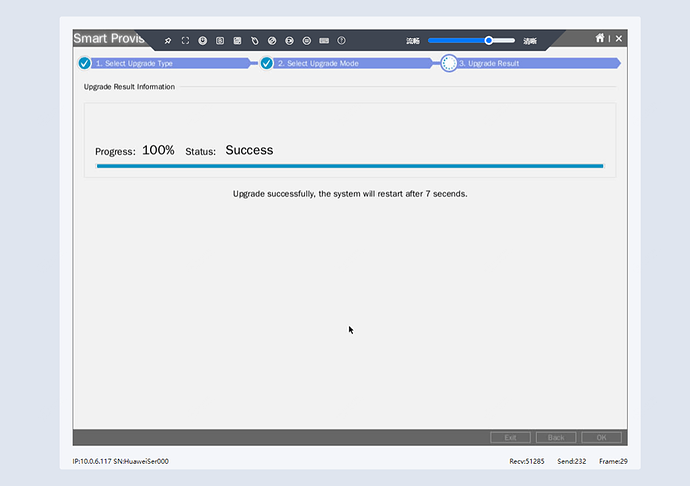Toggle the fullscreen icon in the toolbar
Screen dimensions: 690x486
point(185,41)
